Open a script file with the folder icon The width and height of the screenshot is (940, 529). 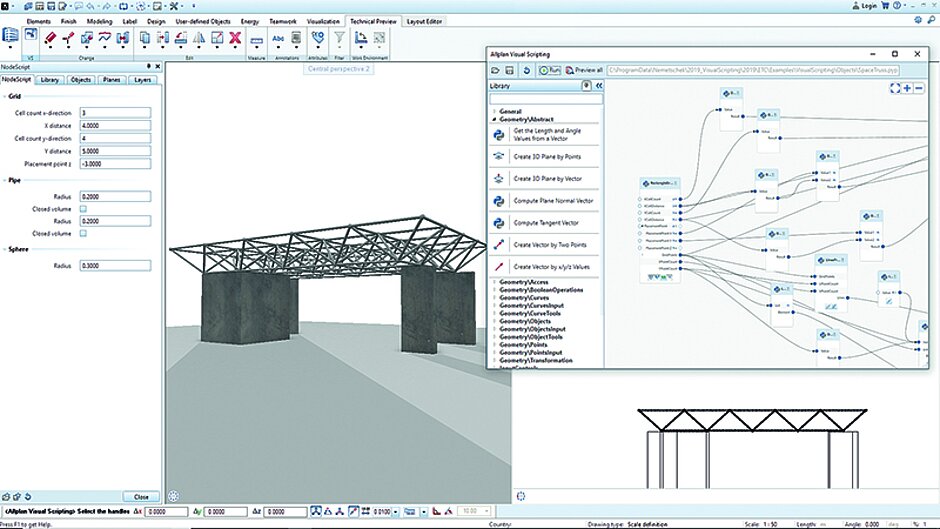(x=496, y=70)
